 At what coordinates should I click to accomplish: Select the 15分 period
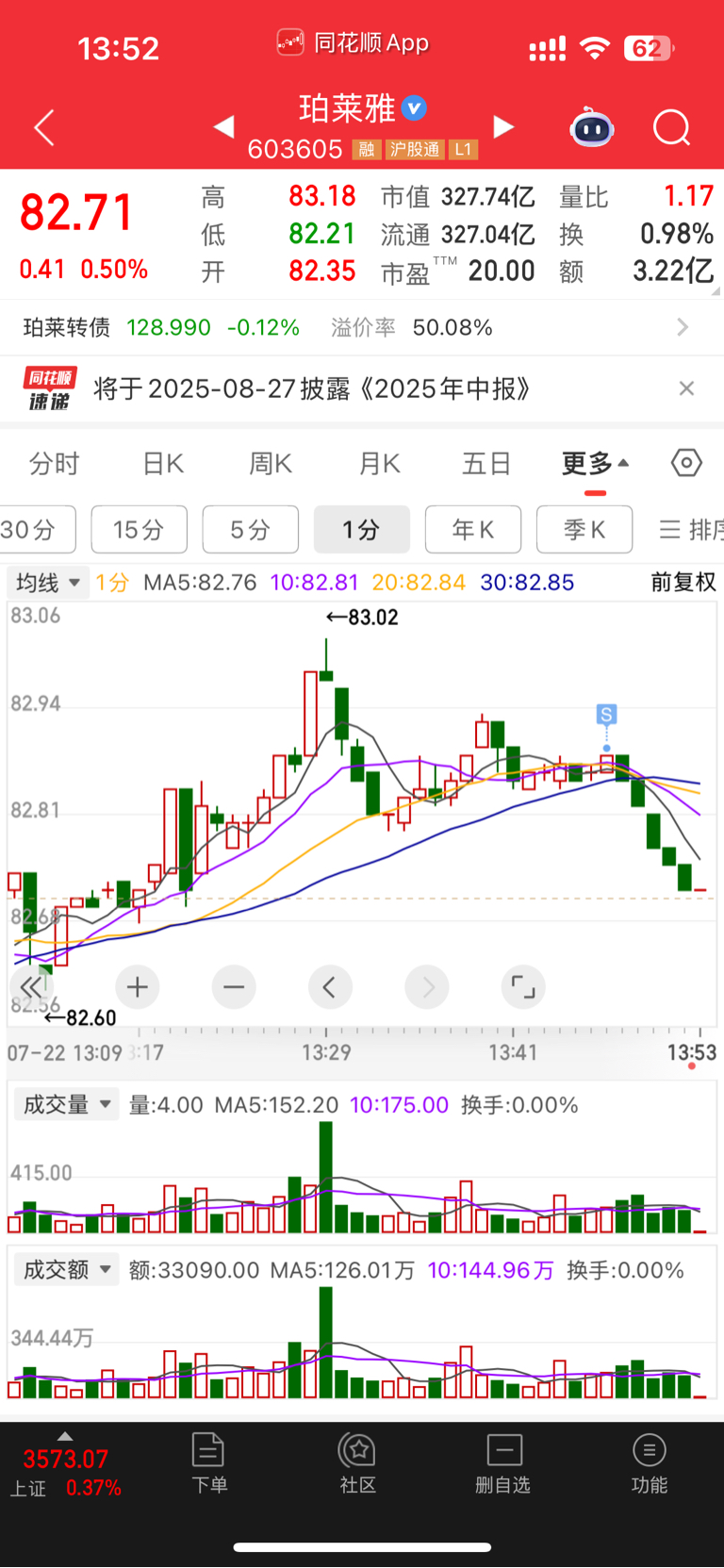[140, 530]
